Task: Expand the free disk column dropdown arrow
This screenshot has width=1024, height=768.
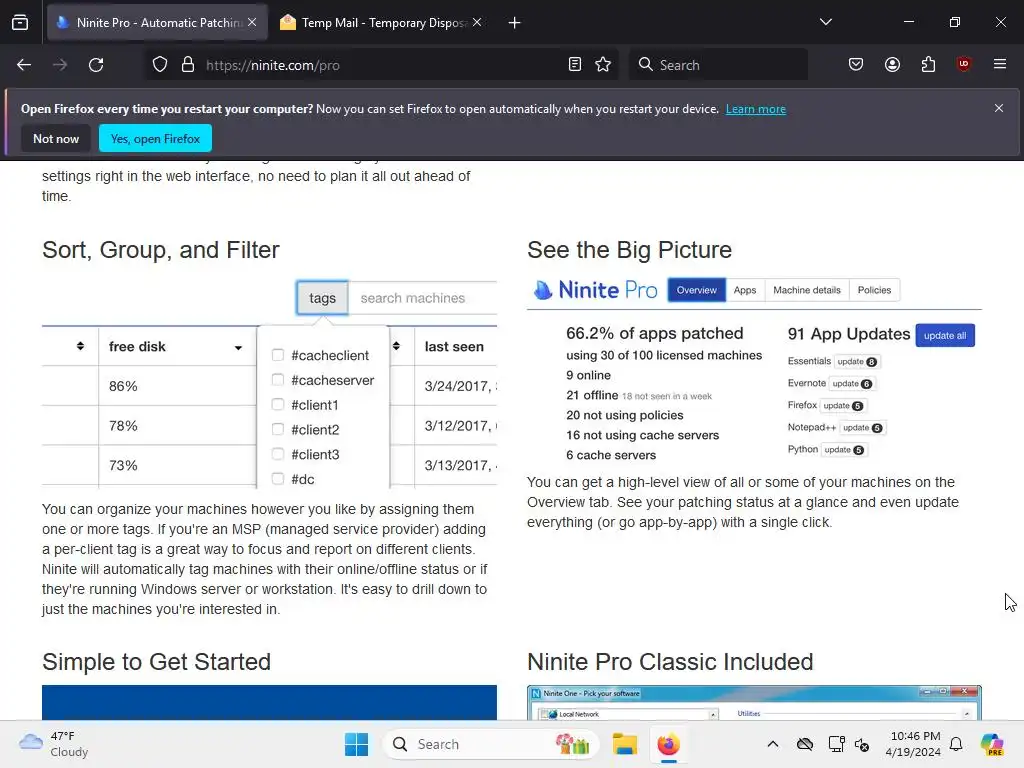Action: point(238,347)
